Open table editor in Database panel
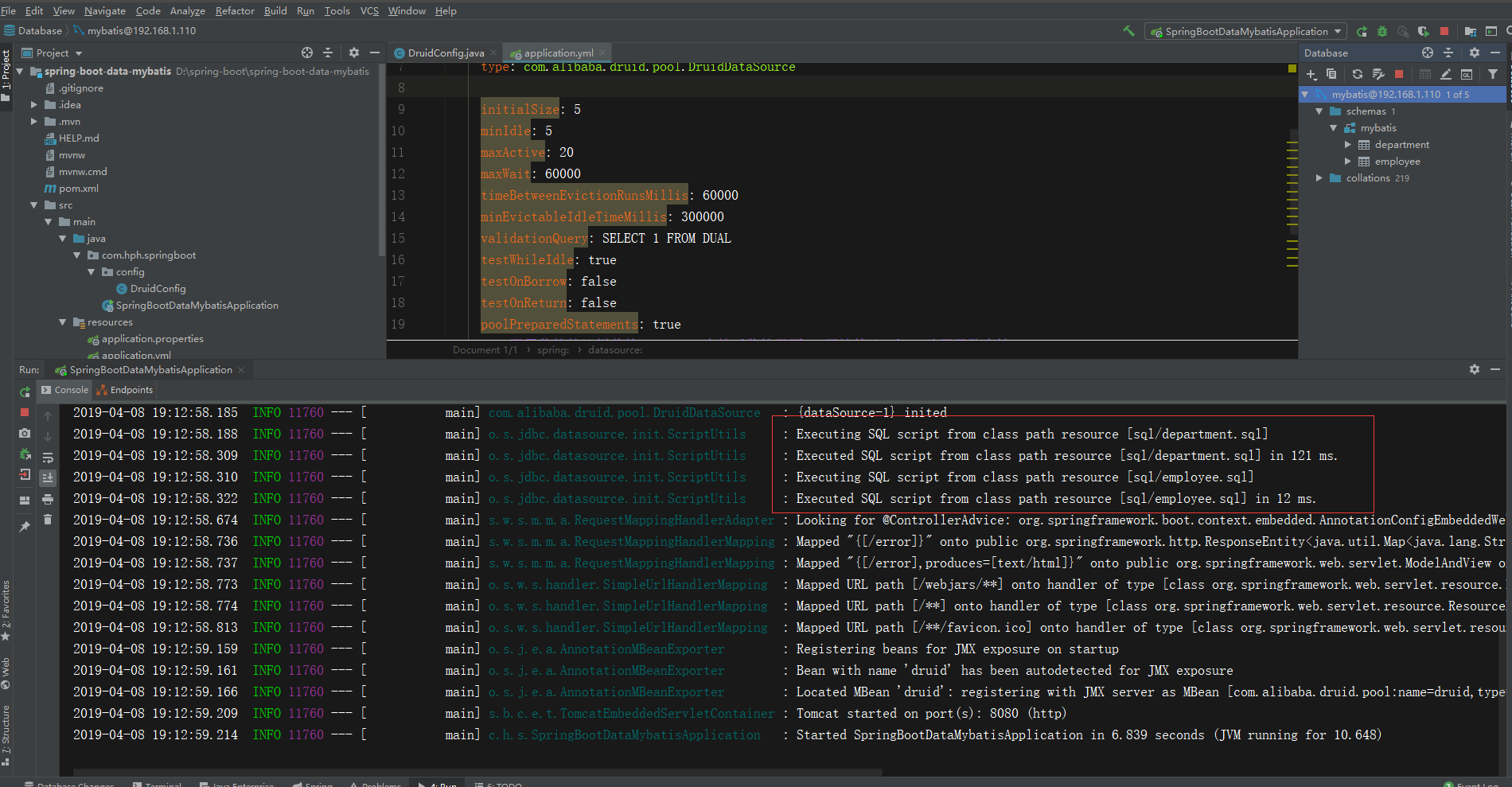This screenshot has height=787, width=1512. tap(1425, 74)
